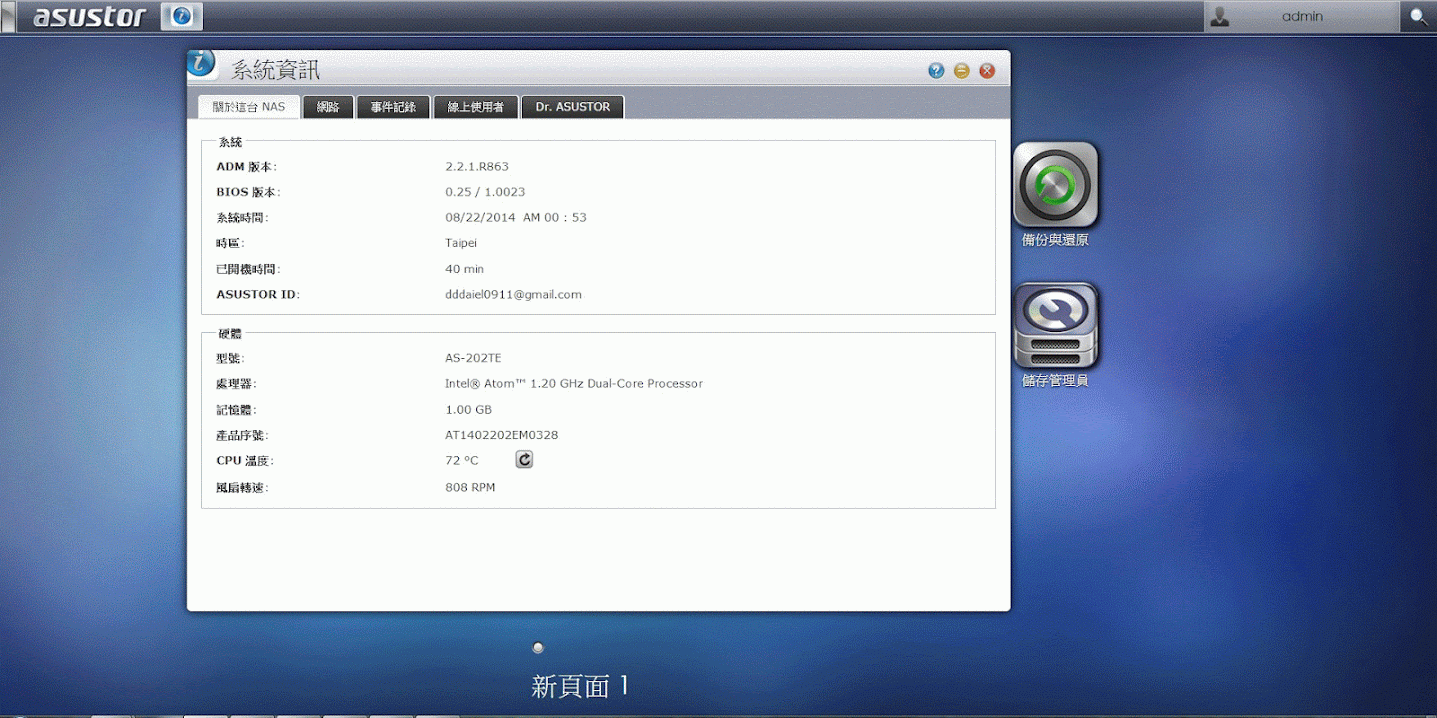Screen dimensions: 1437x718
Task: Click the search magnifier in top bar
Action: [x=1419, y=16]
